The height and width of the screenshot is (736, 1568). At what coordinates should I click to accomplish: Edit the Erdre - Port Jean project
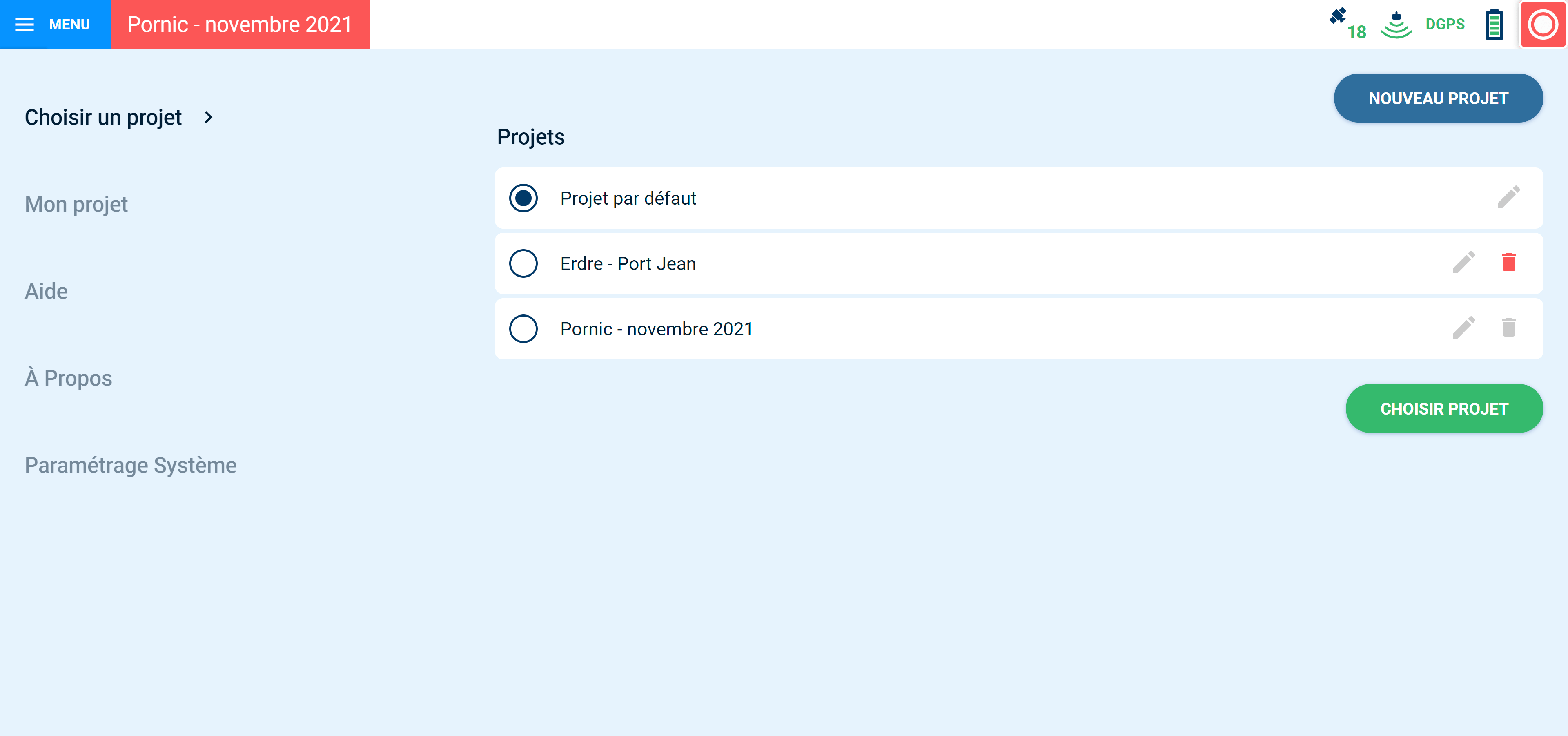[x=1463, y=263]
